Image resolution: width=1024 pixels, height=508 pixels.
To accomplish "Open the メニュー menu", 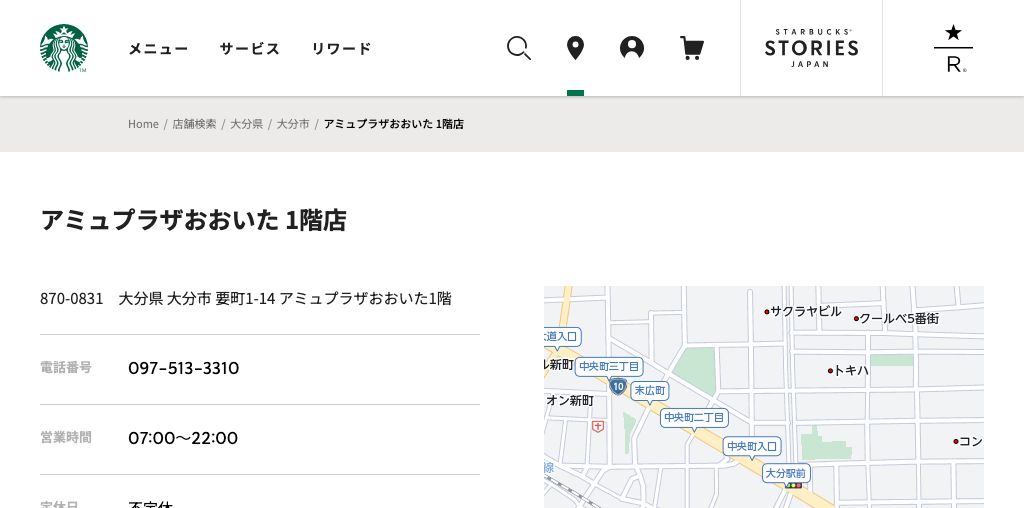I will 158,48.
